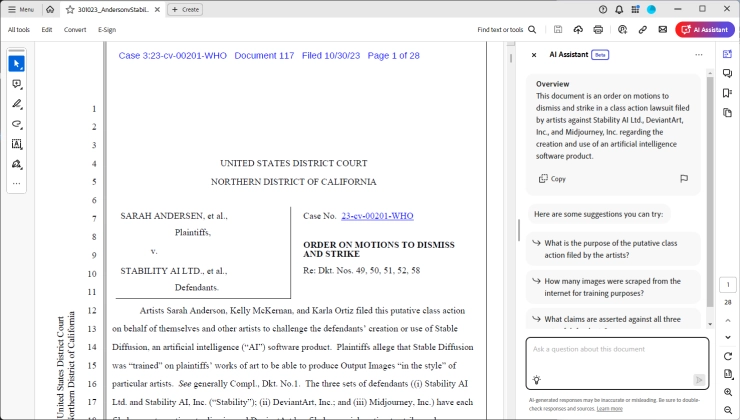
Task: Open the Learn more link
Action: pos(609,409)
